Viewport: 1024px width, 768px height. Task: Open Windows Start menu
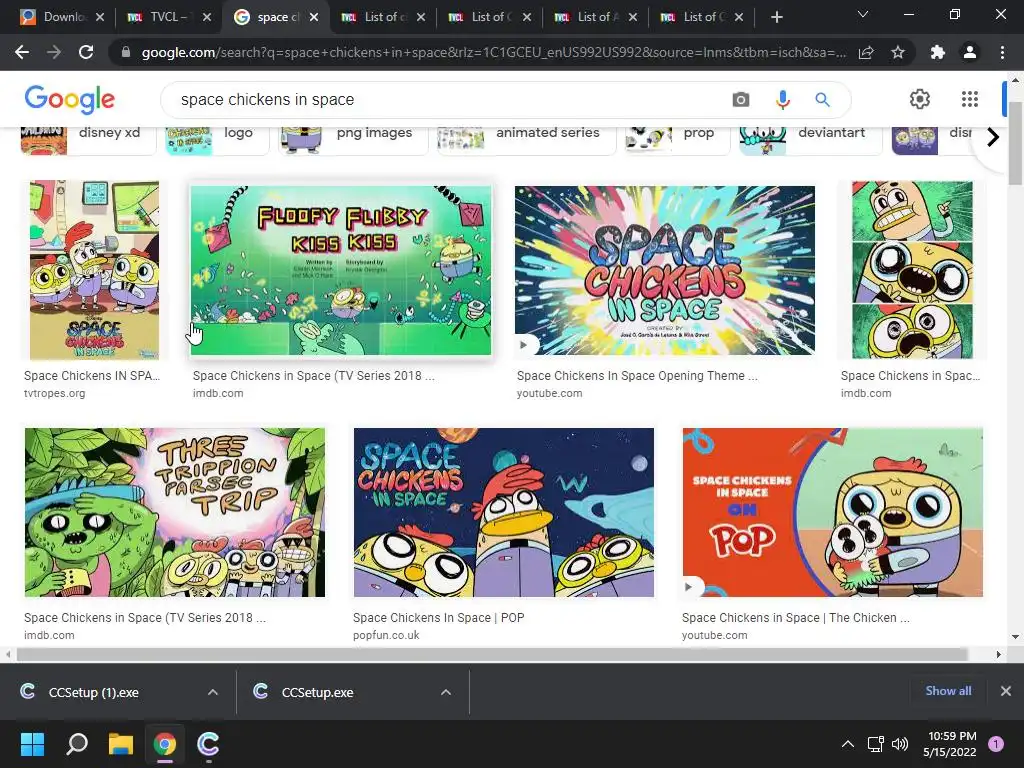click(32, 744)
